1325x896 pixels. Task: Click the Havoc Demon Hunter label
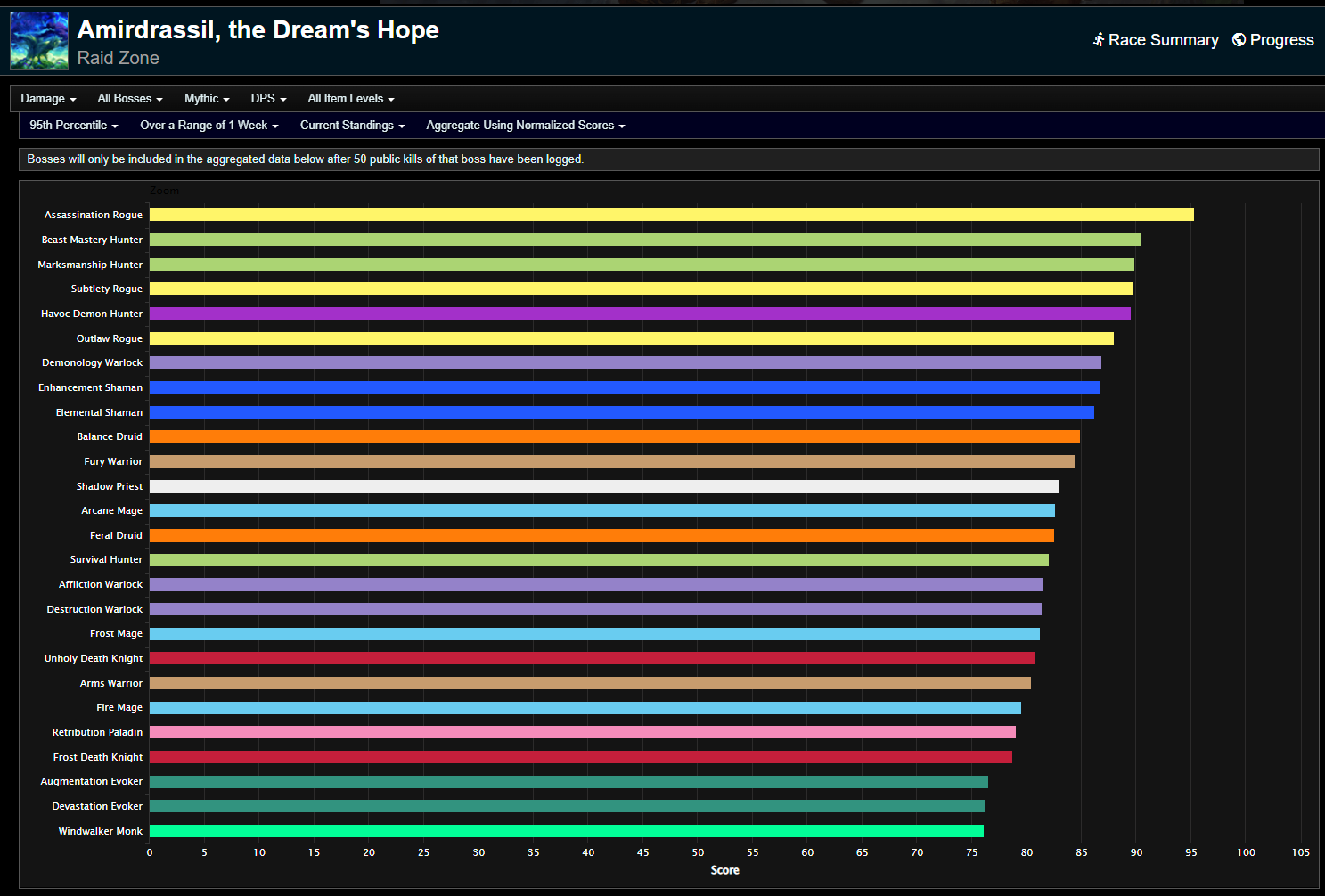pyautogui.click(x=92, y=314)
